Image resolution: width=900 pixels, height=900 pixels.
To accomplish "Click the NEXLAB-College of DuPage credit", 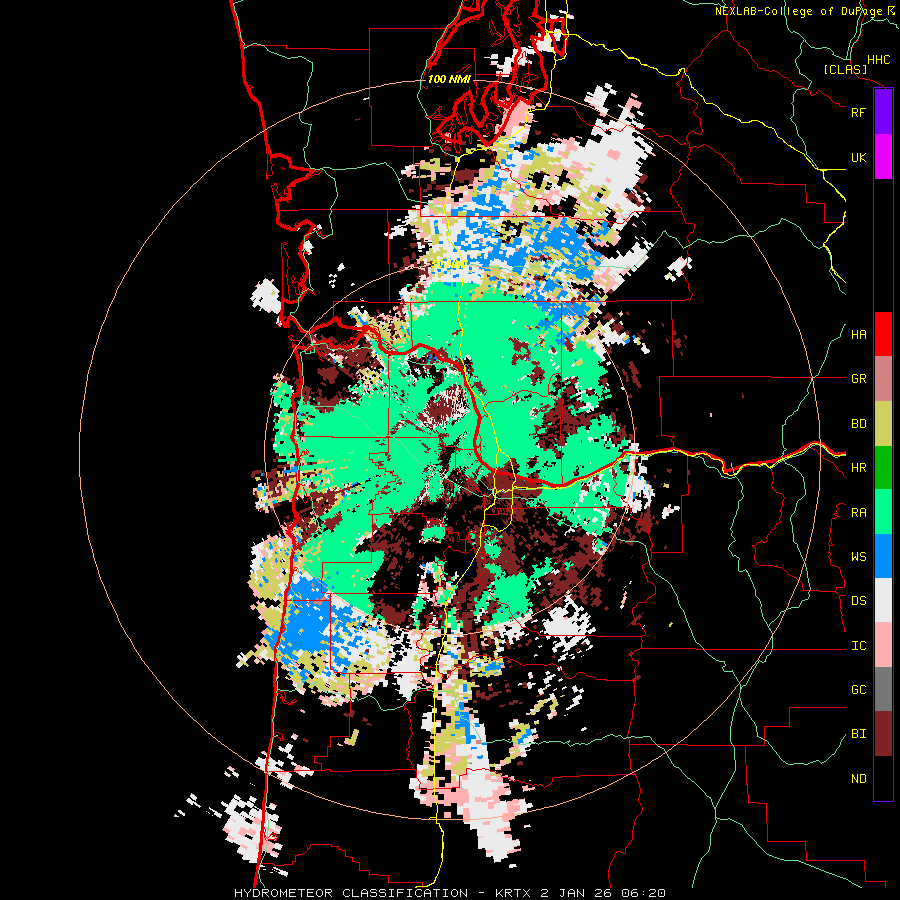I will [798, 11].
